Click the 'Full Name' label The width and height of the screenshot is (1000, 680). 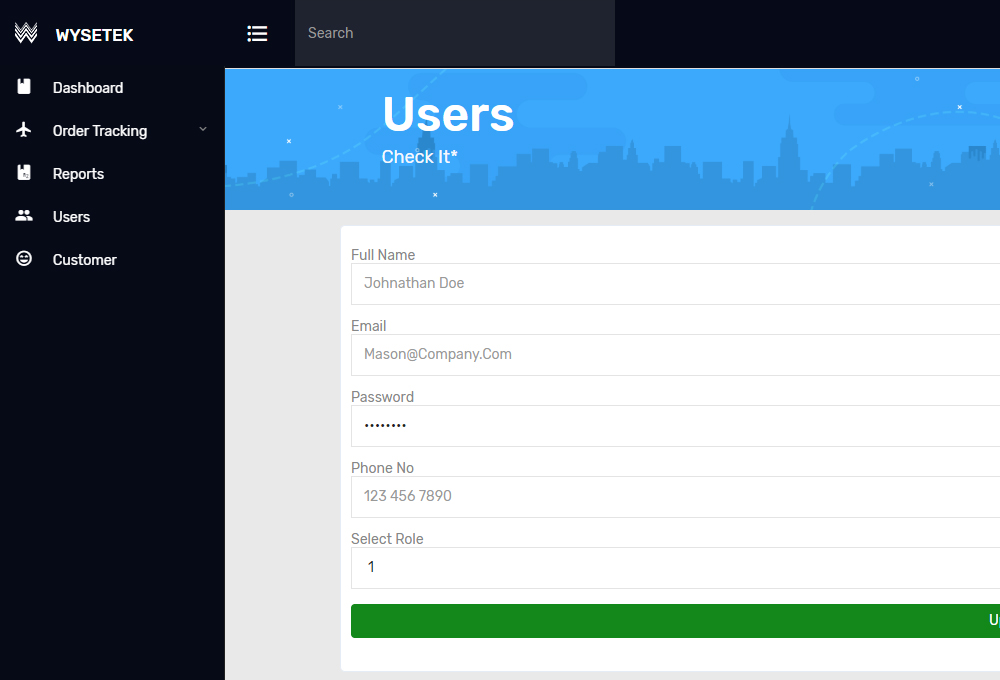pyautogui.click(x=383, y=255)
